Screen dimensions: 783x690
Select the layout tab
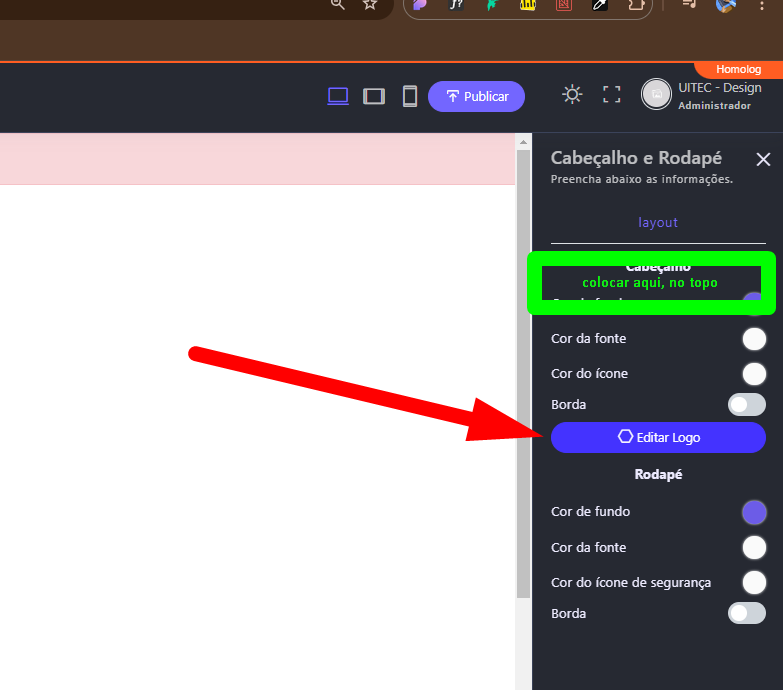(658, 222)
